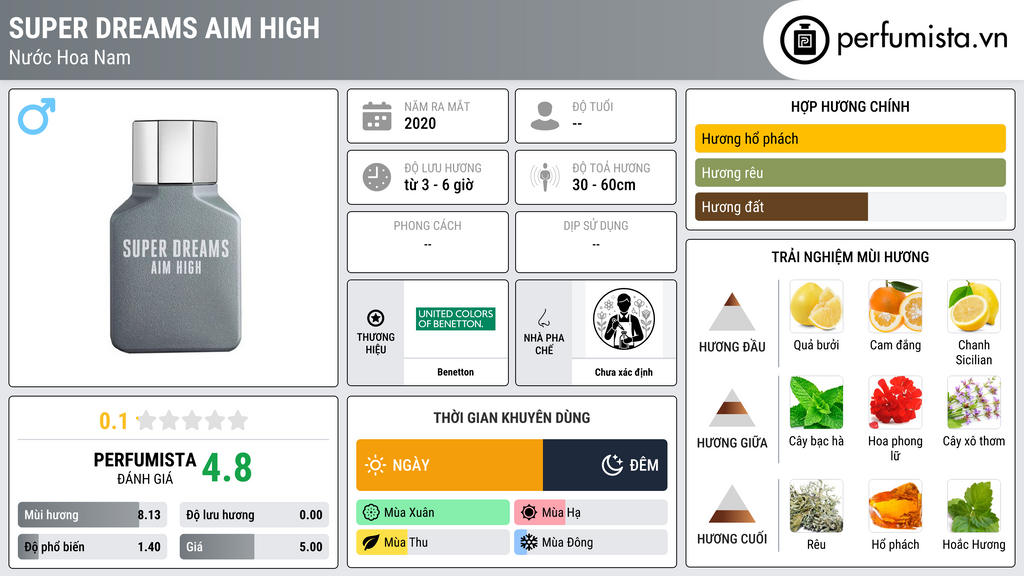This screenshot has width=1024, height=576.
Task: Click the snowflake icon for Mùa Đông
Action: coord(529,543)
